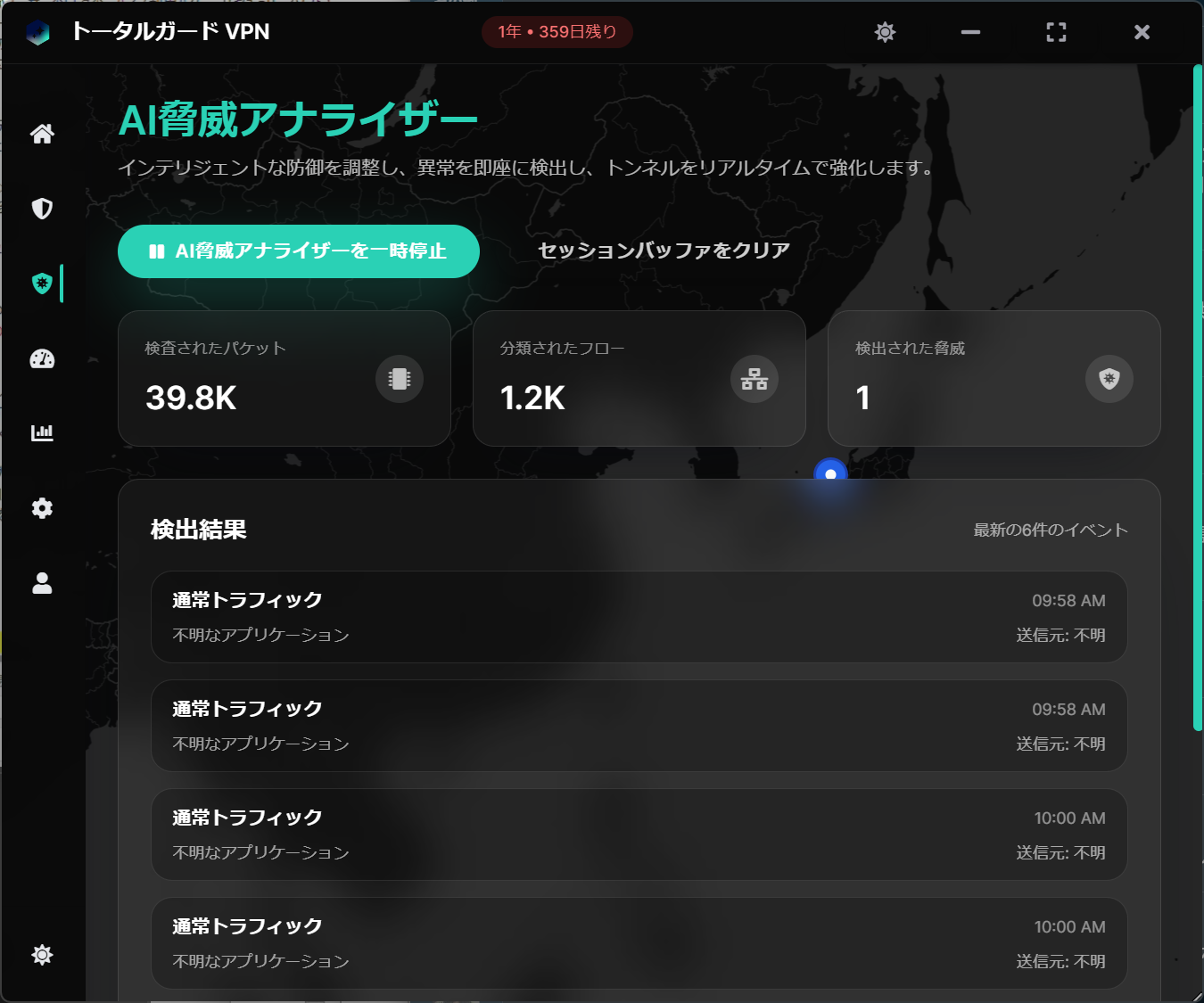Open settings with the sidebar gear icon
Viewport: 1204px width, 1003px height.
[x=42, y=507]
